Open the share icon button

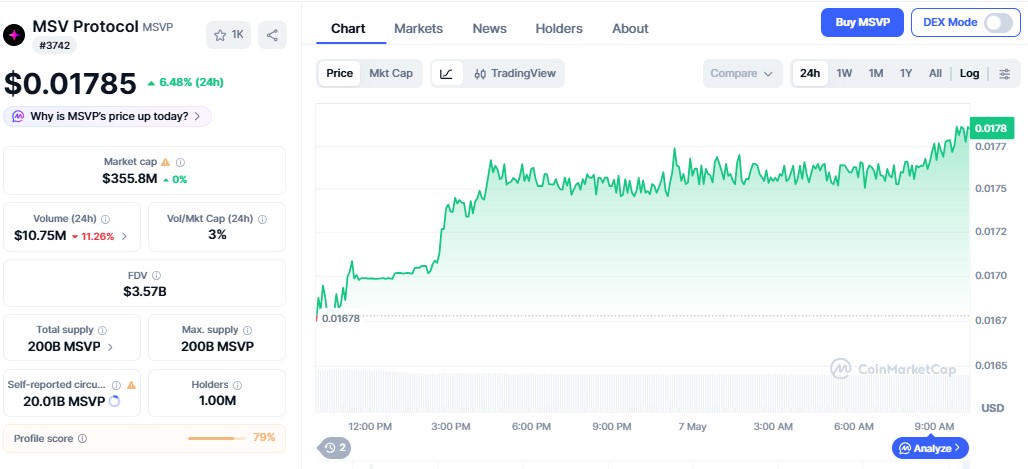click(x=272, y=35)
